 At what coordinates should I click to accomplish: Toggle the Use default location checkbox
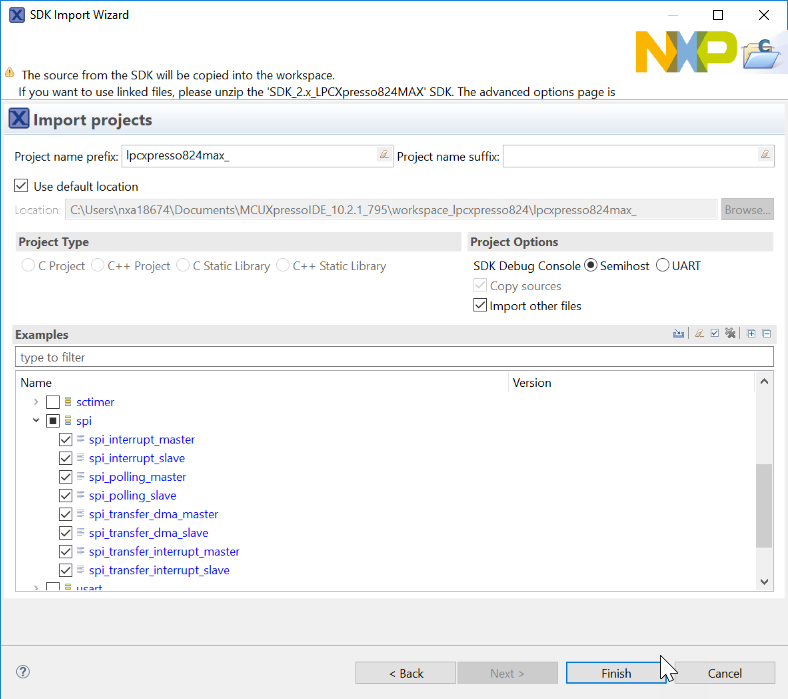coord(21,185)
